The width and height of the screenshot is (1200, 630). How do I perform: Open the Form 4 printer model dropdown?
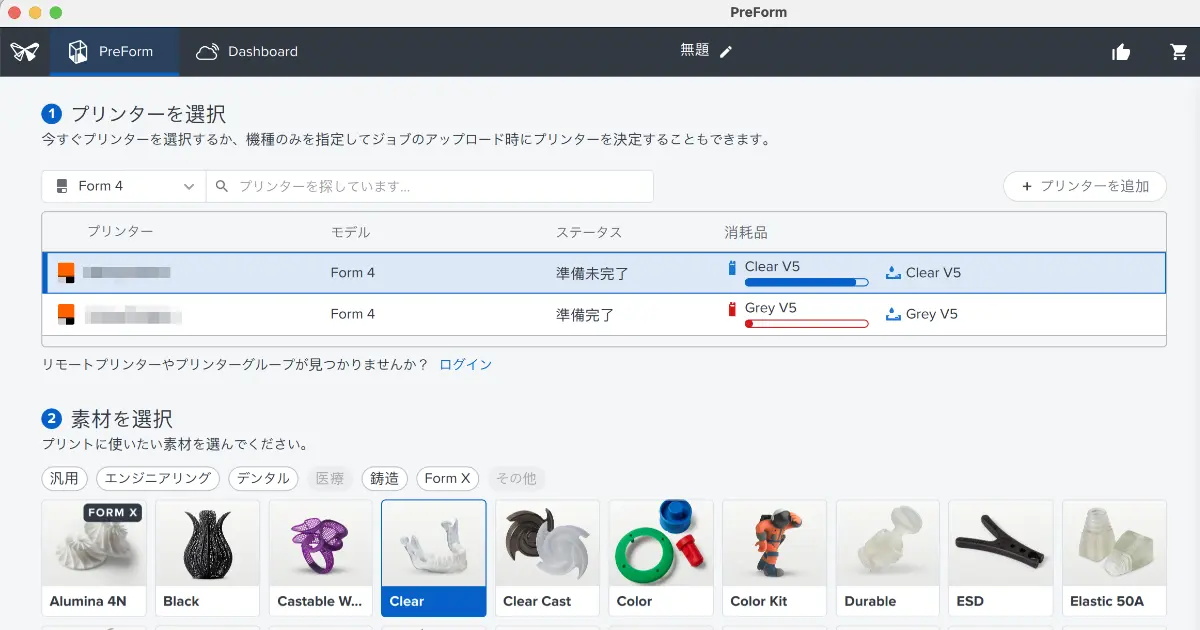pos(124,186)
